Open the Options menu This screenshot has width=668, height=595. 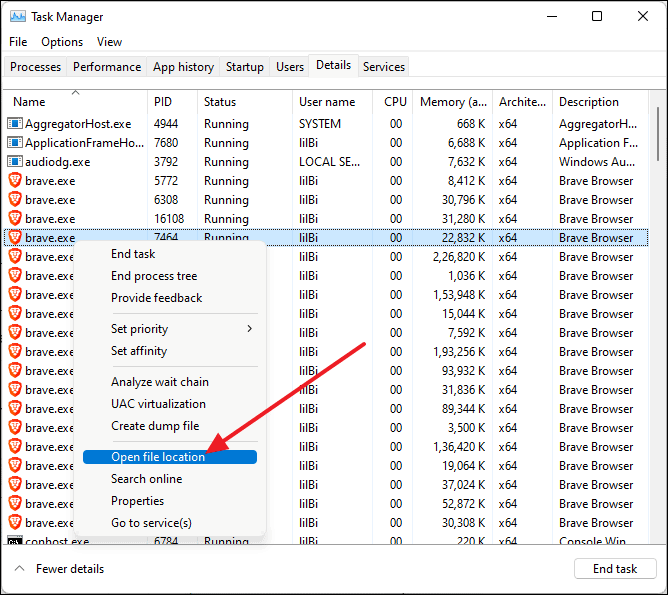(x=62, y=42)
